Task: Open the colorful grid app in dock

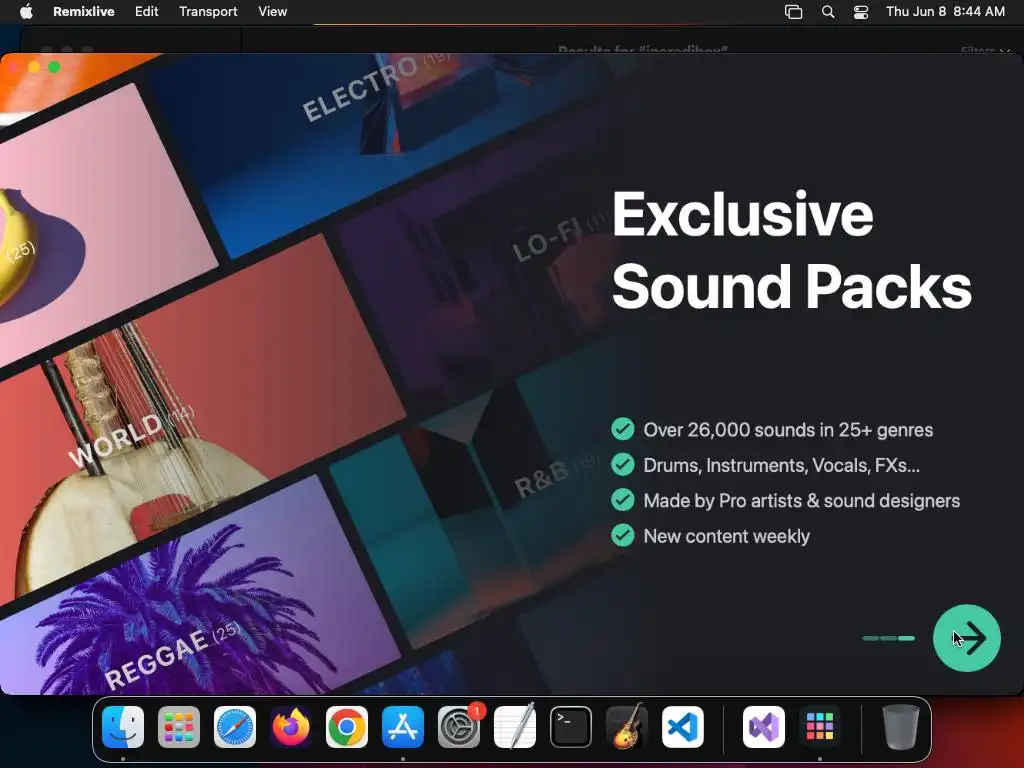Action: [x=820, y=727]
